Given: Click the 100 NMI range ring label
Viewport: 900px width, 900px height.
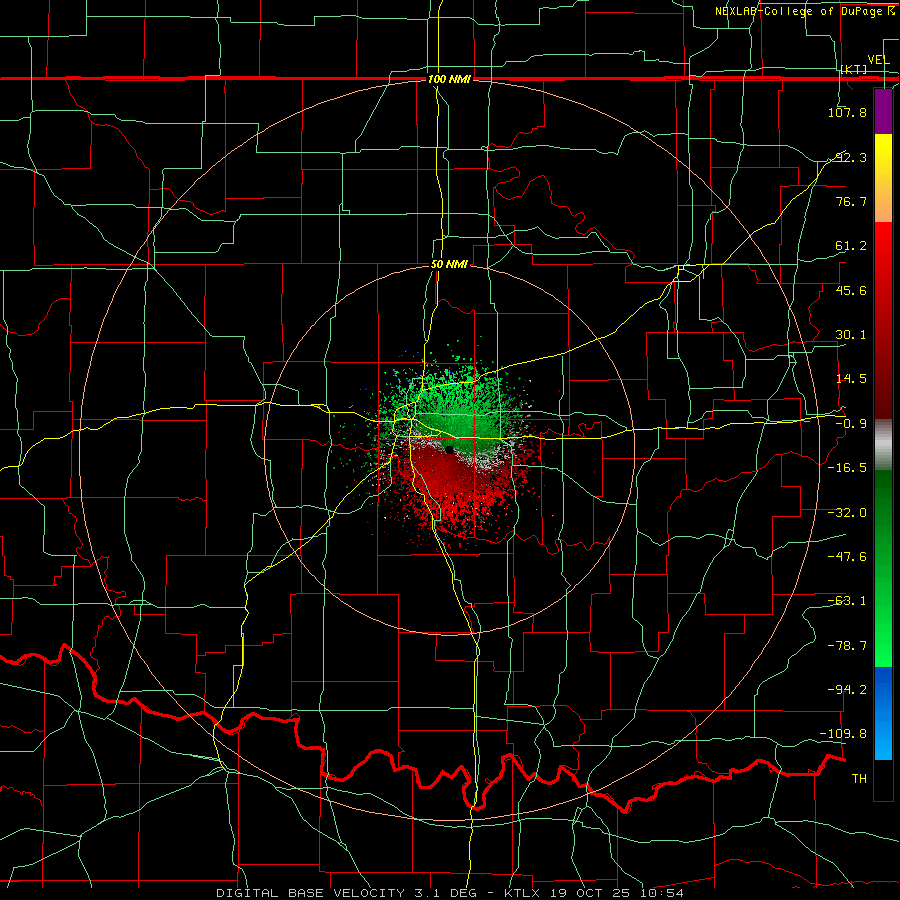Looking at the screenshot, I should tap(449, 79).
